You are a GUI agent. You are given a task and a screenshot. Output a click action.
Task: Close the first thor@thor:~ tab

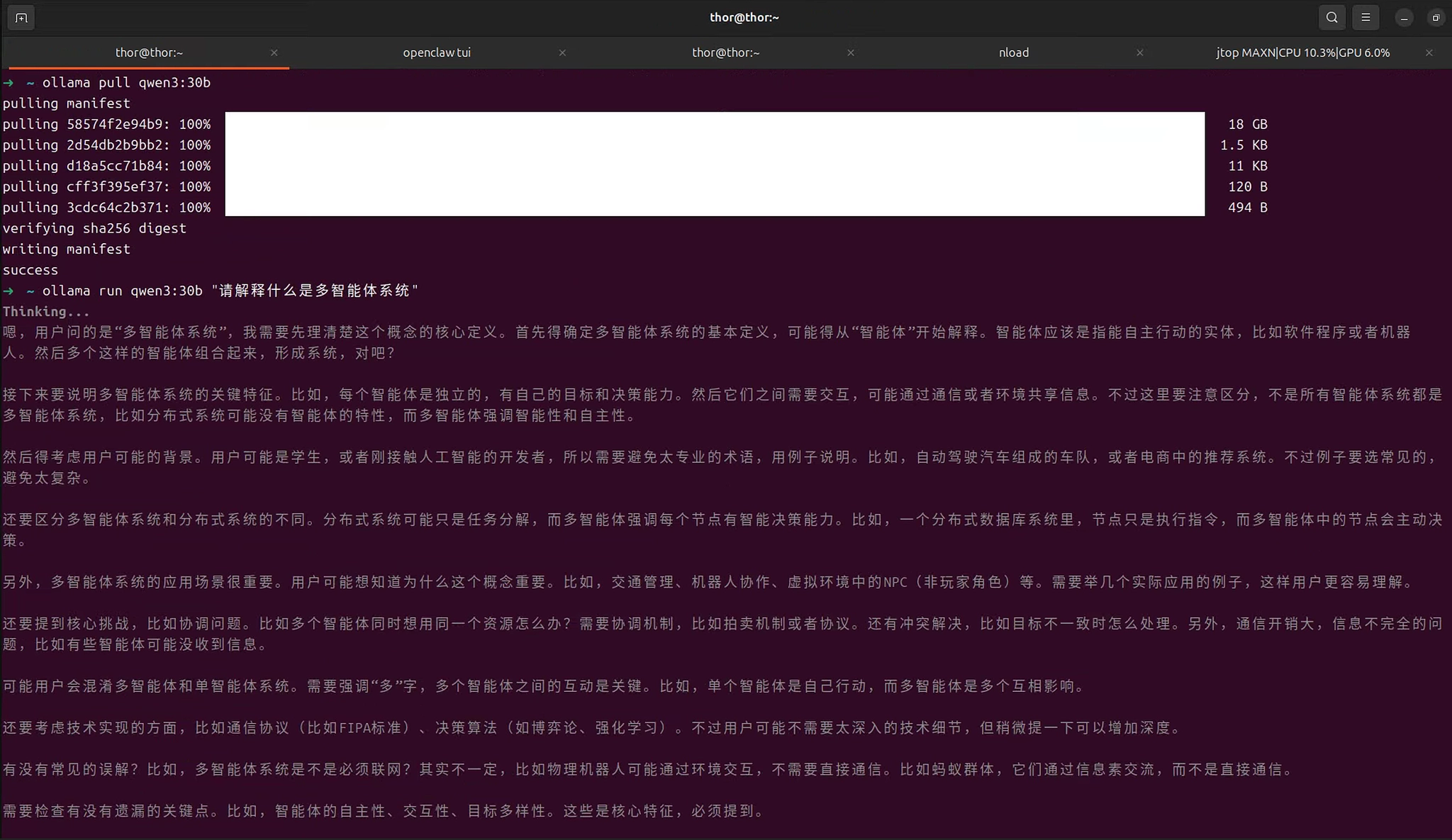coord(274,52)
